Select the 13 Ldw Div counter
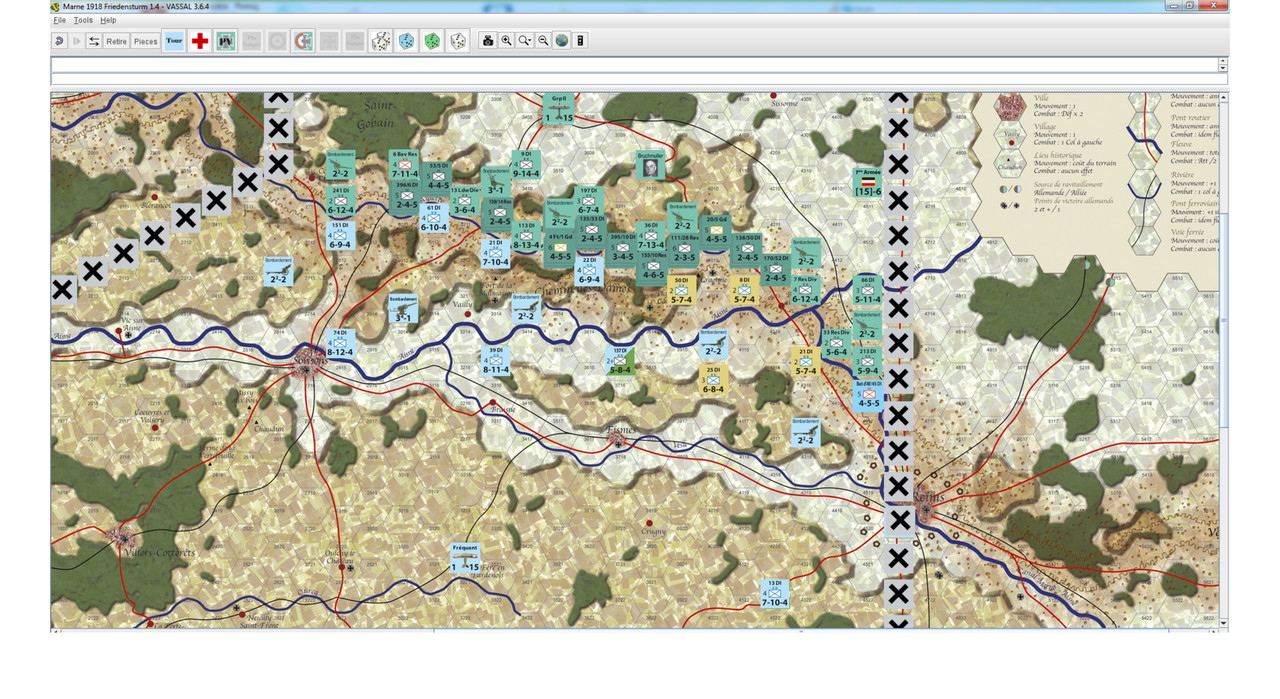The width and height of the screenshot is (1280, 699). click(465, 201)
